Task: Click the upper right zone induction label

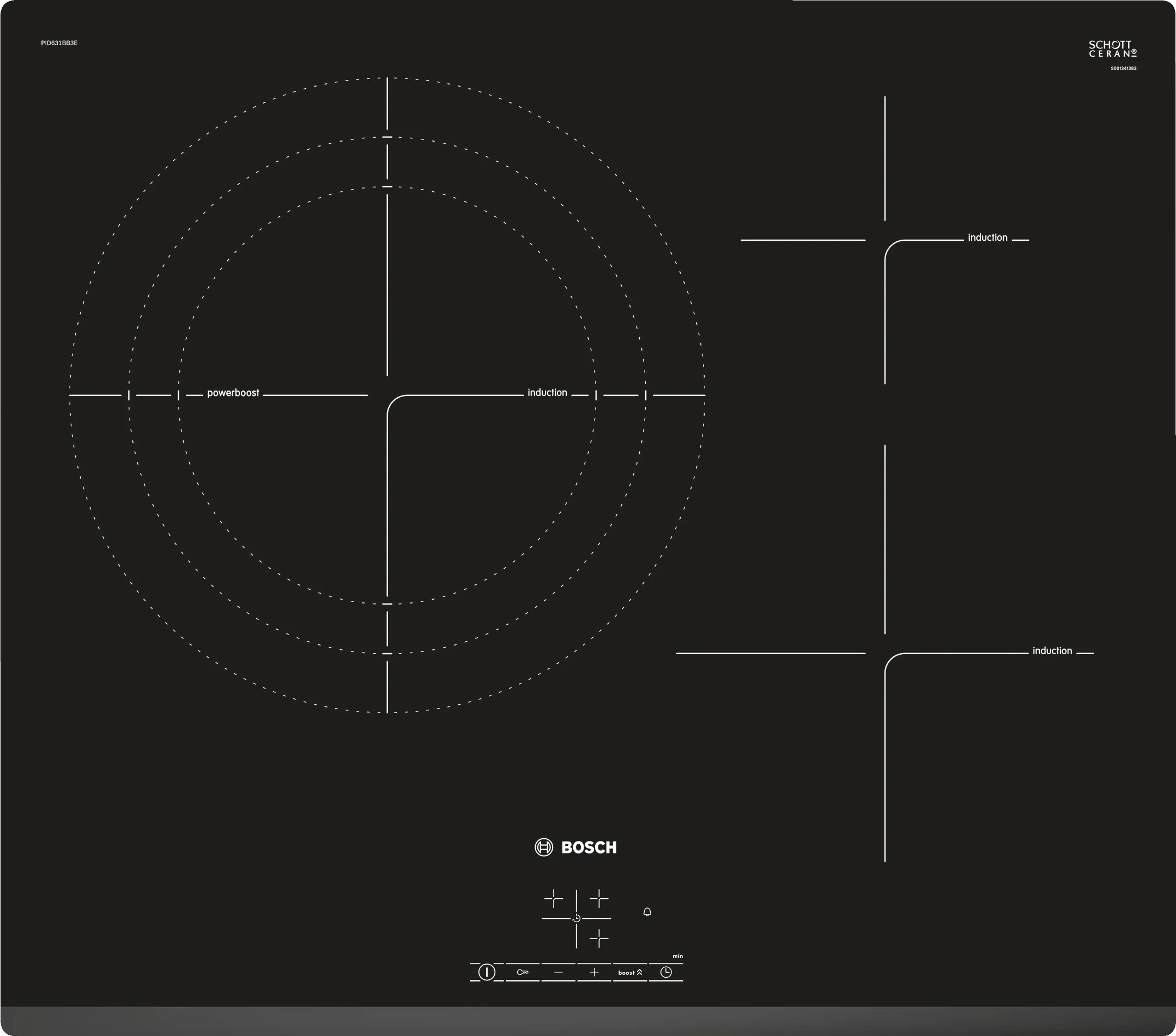Action: click(987, 237)
